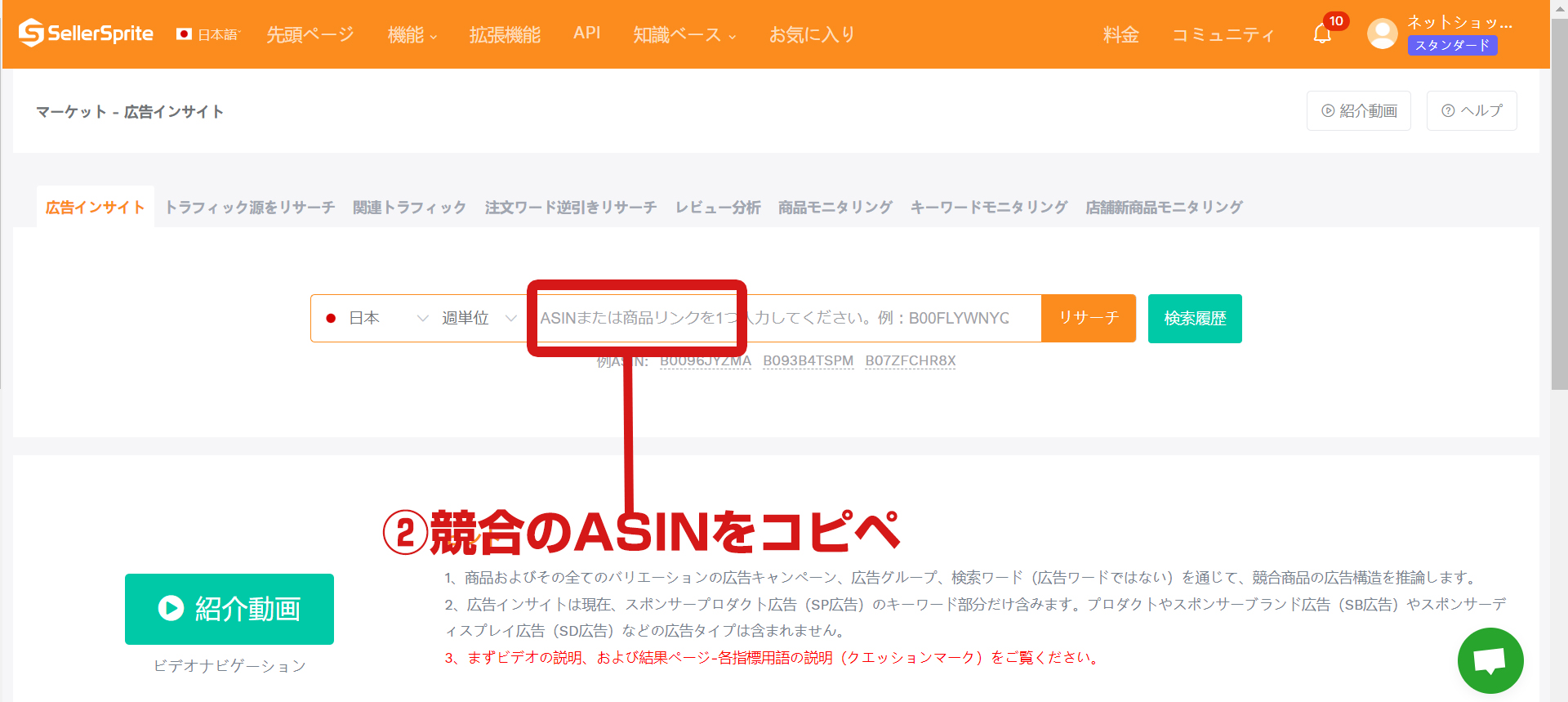Click the user avatar icon

pos(1382,34)
